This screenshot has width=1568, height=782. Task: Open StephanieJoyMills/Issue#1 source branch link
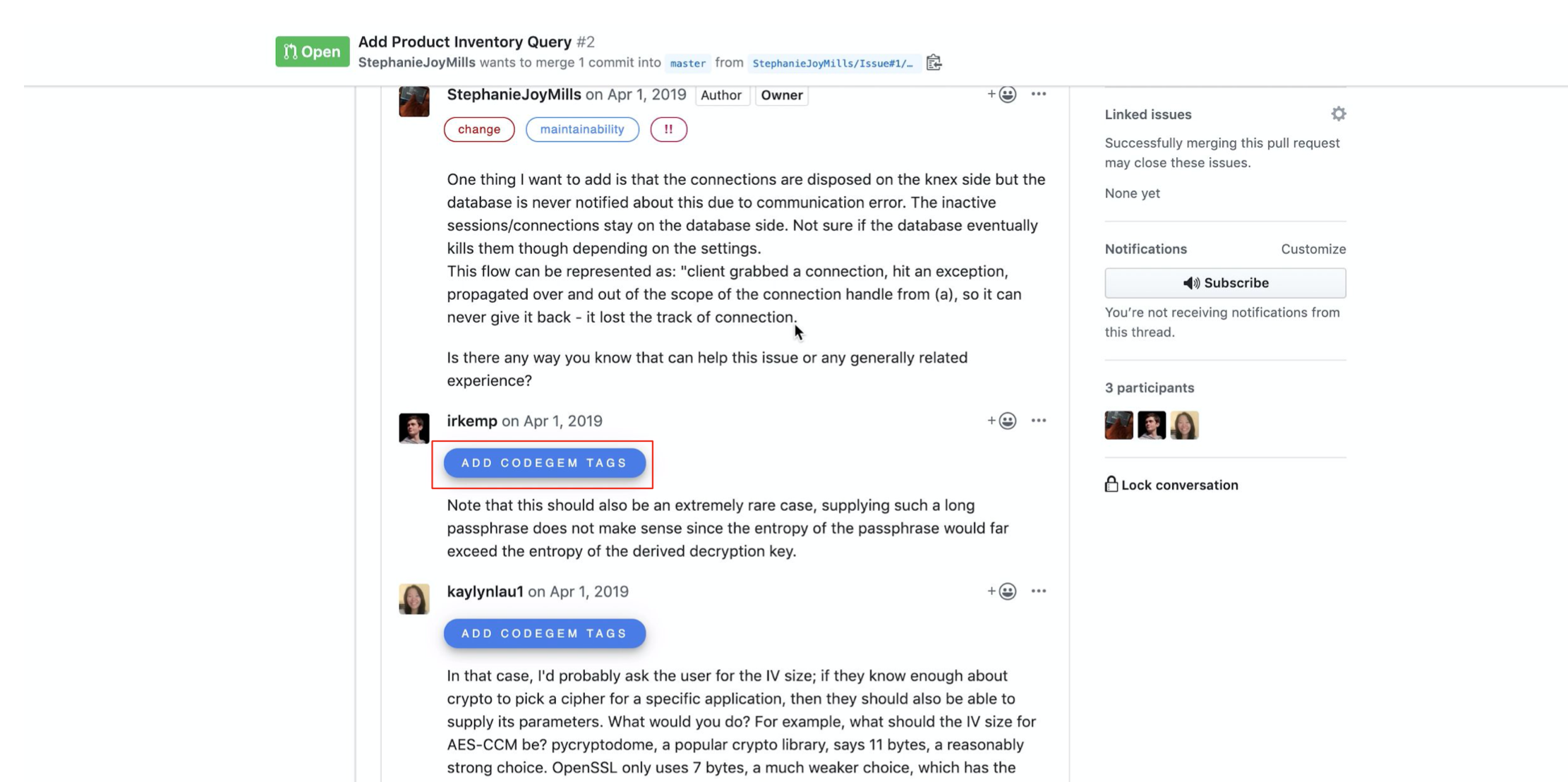(833, 64)
